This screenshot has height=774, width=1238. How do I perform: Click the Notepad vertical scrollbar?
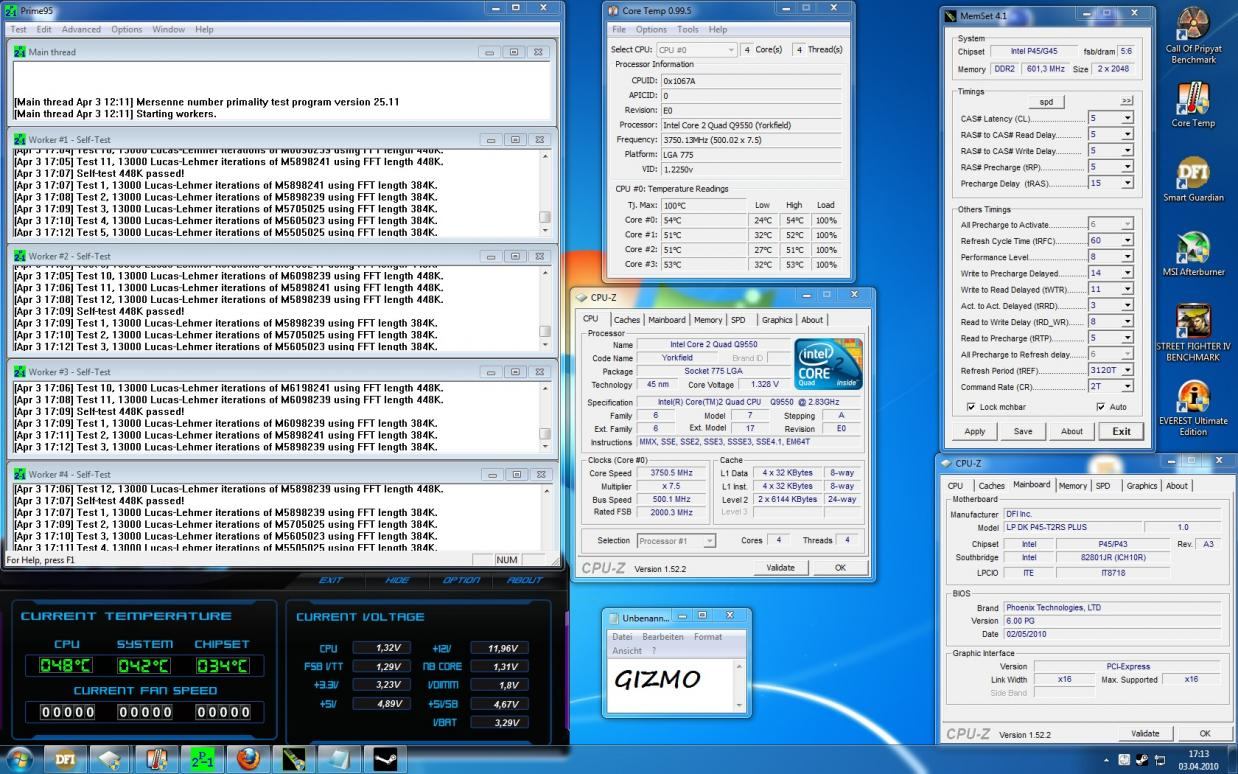tap(740, 685)
